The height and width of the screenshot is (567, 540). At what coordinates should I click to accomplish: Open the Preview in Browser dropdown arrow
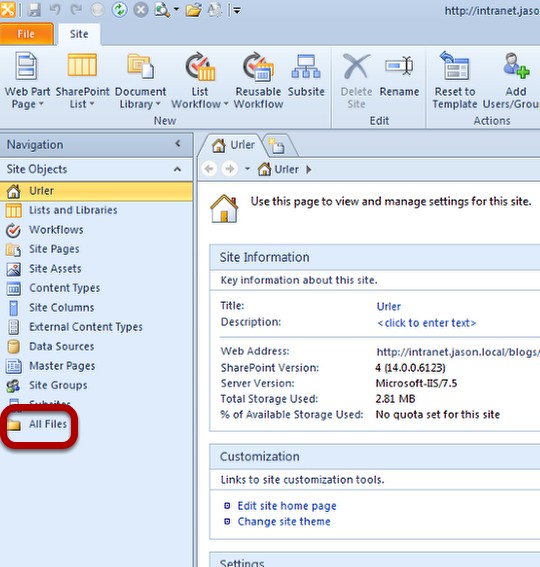coord(176,9)
